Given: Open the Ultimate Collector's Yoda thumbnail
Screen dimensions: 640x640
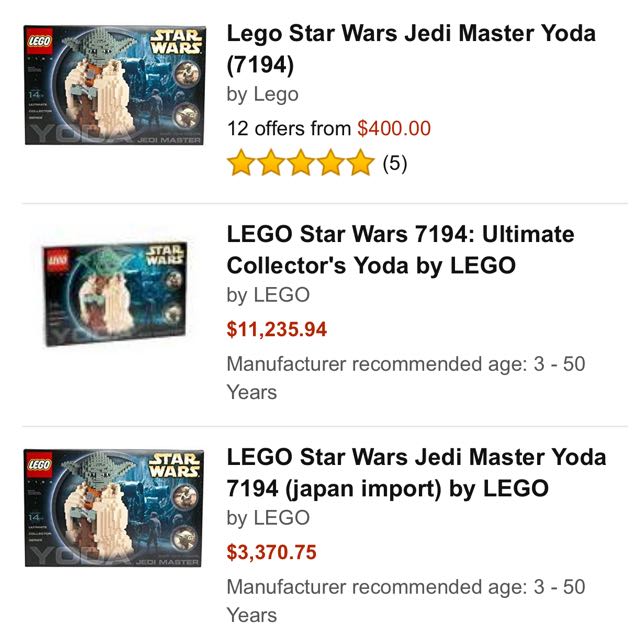Looking at the screenshot, I should click(x=113, y=296).
